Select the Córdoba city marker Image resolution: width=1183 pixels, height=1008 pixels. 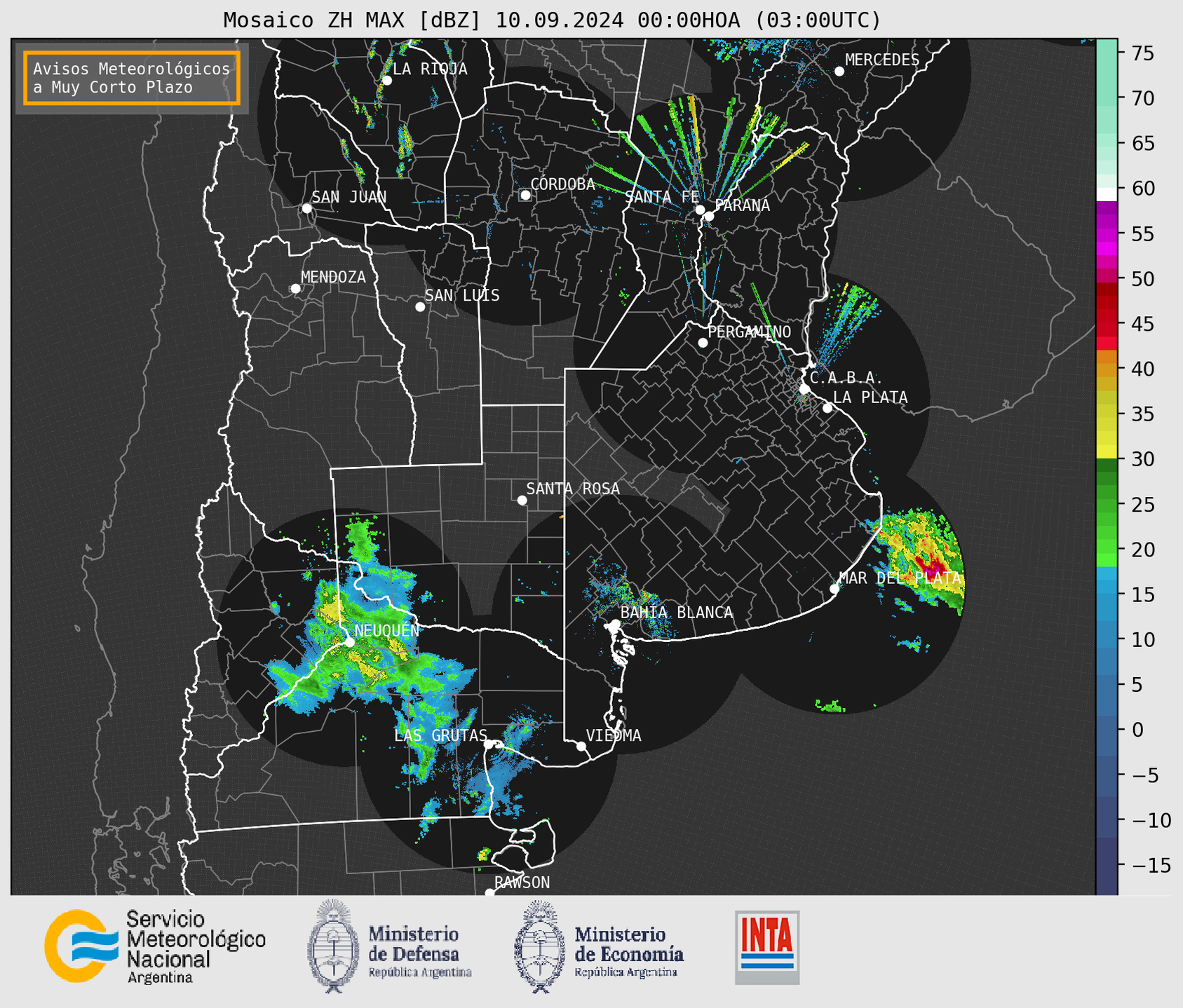(525, 195)
